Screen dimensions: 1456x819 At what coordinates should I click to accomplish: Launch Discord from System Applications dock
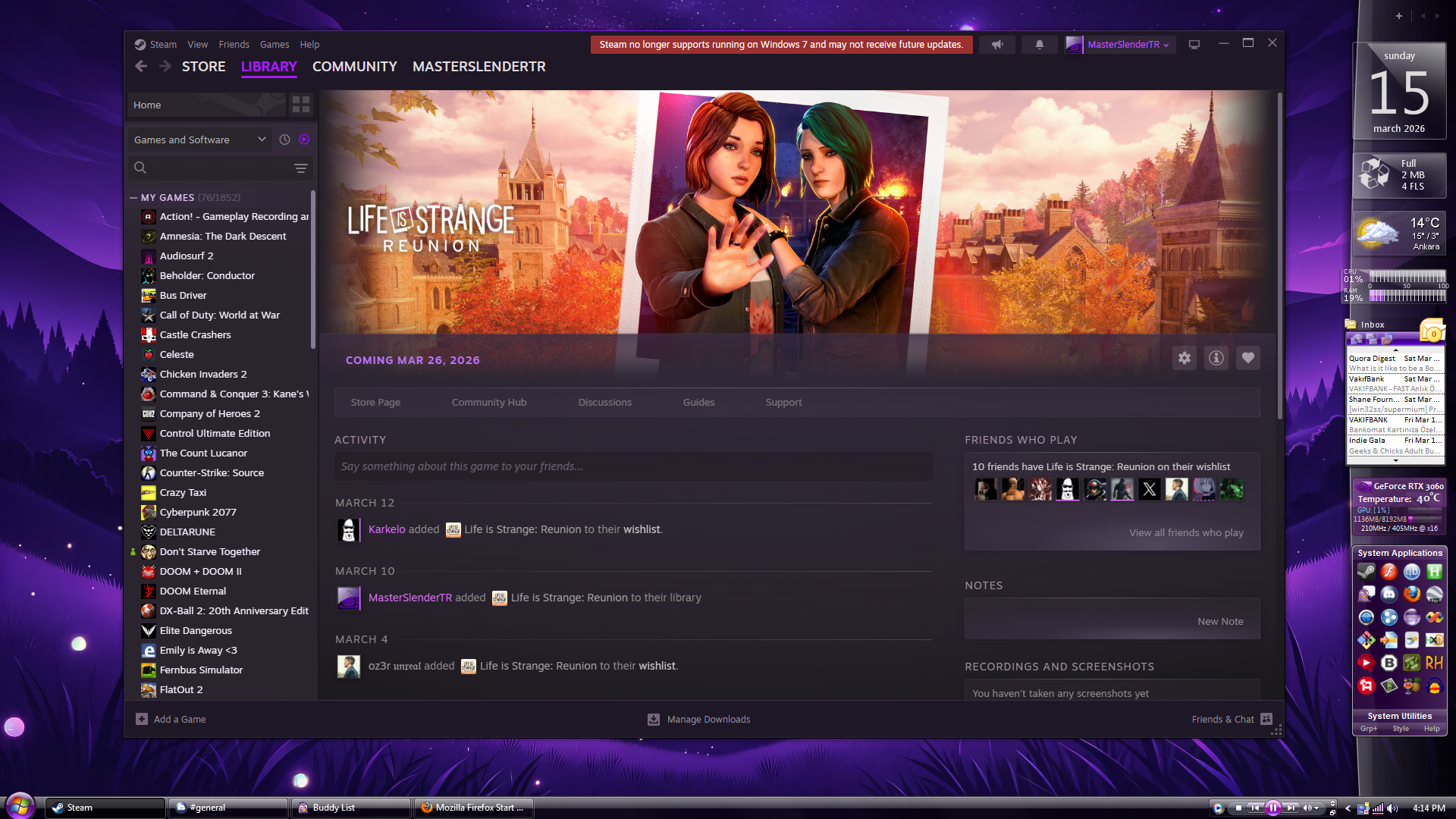(x=1389, y=595)
